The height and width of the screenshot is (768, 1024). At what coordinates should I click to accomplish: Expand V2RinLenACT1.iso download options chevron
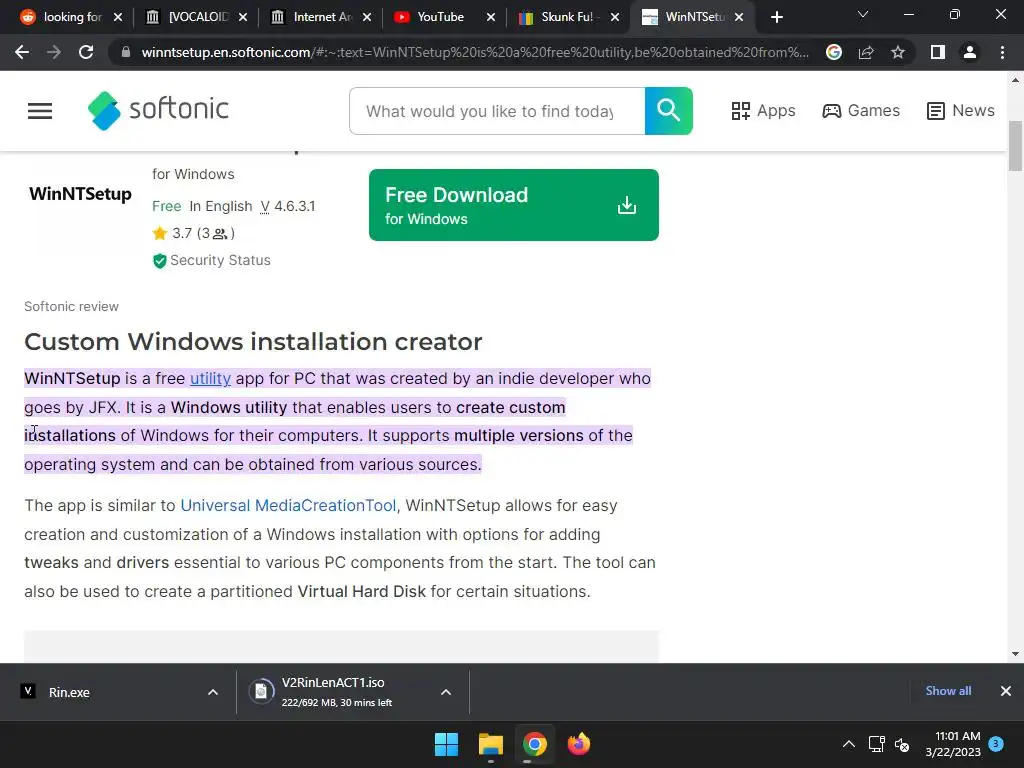pos(446,692)
